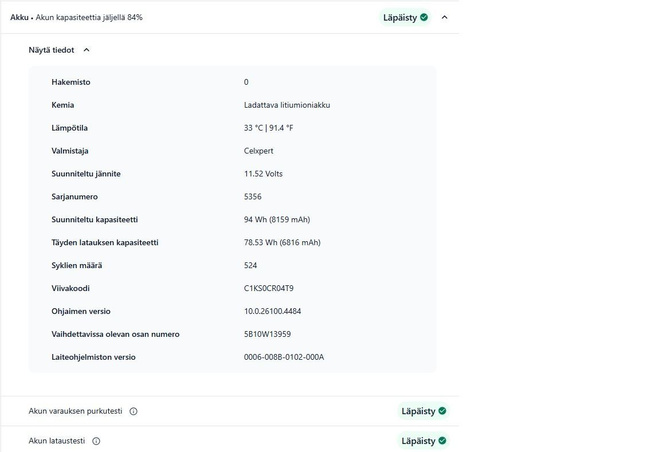Click the barcode value C1KS0CR04T9
This screenshot has width=660, height=452.
click(x=269, y=288)
